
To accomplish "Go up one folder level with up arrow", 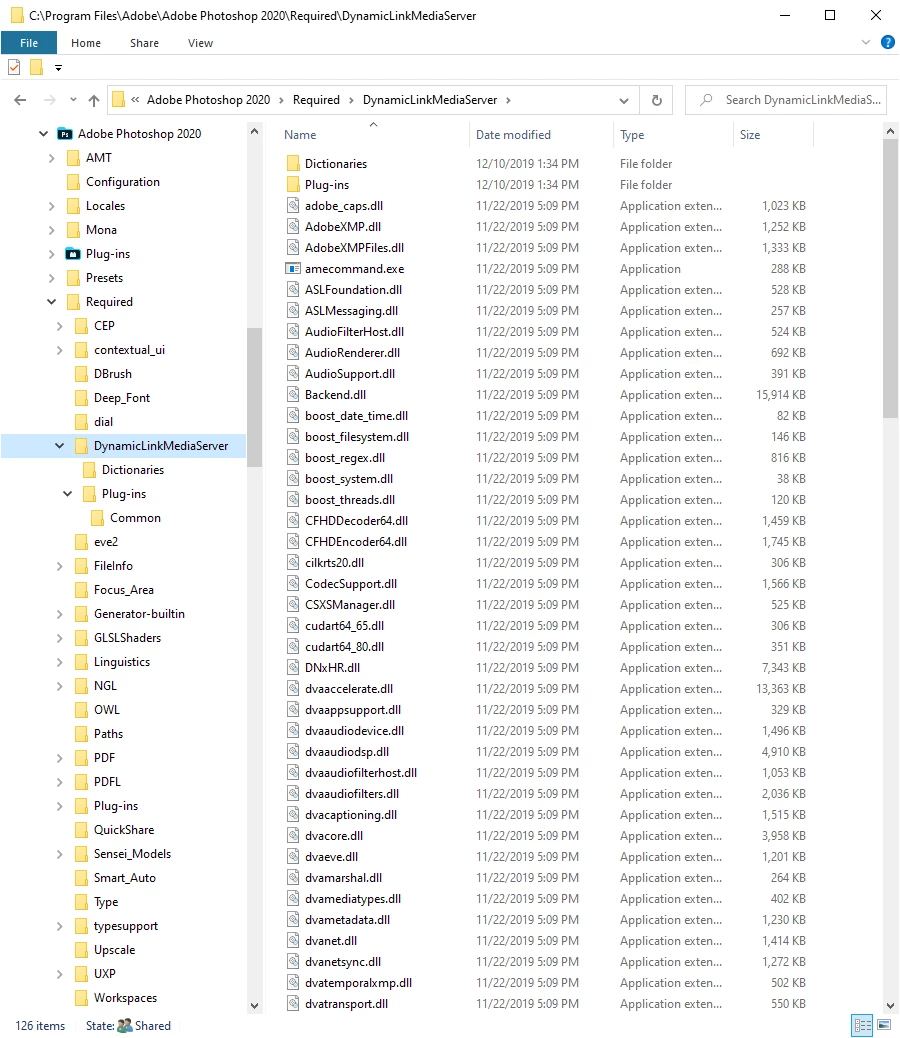I will click(x=94, y=100).
